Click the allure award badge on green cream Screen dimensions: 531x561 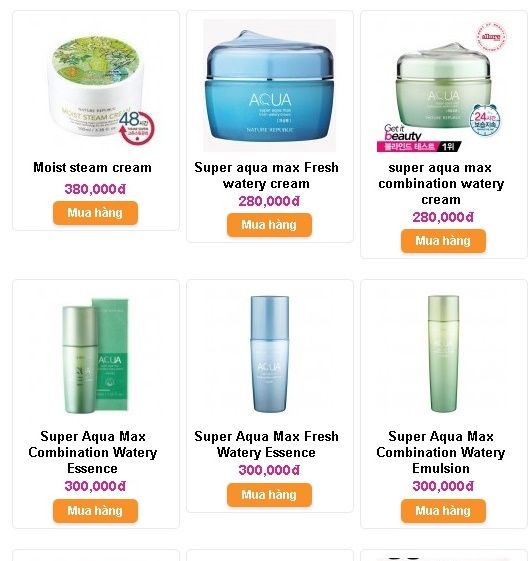pos(492,36)
